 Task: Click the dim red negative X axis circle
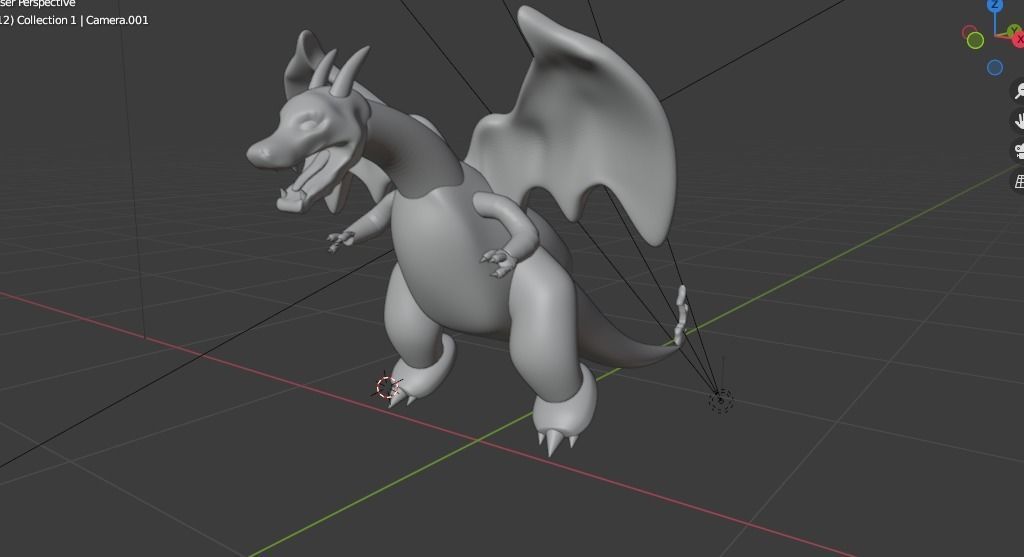[x=968, y=31]
